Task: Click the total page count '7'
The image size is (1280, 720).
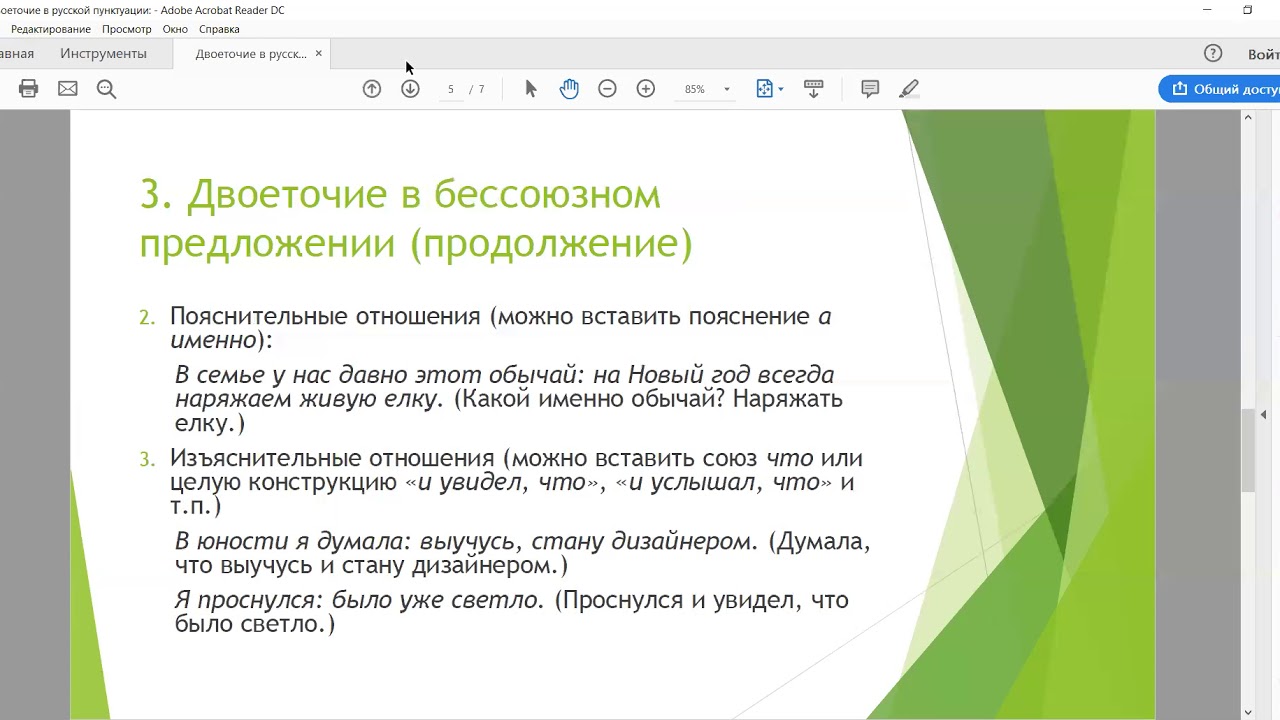Action: pos(481,89)
